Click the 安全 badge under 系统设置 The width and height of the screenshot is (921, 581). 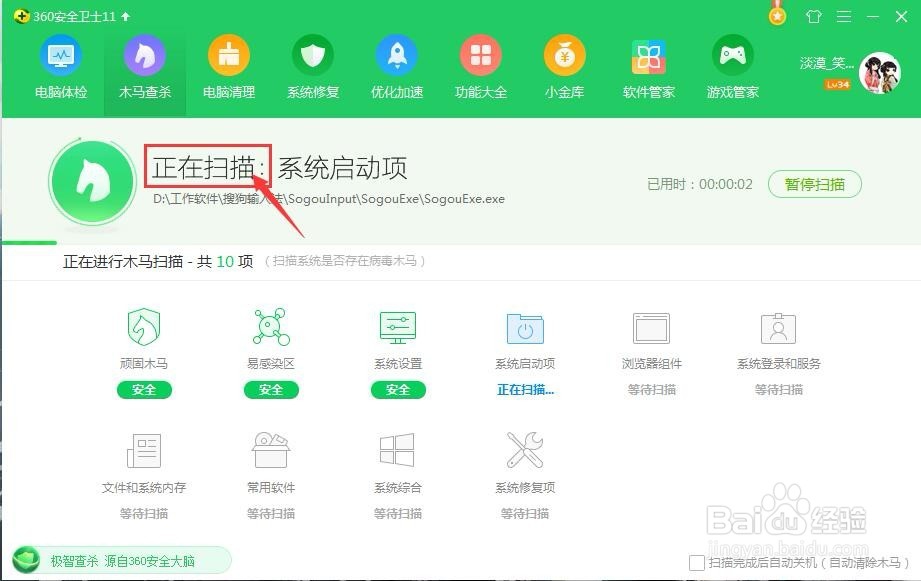click(x=398, y=389)
